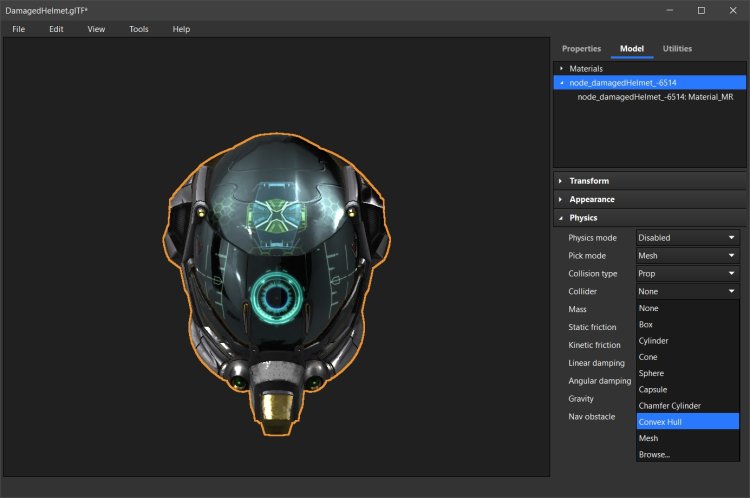
Task: Expand the Materials tree node
Action: click(562, 68)
